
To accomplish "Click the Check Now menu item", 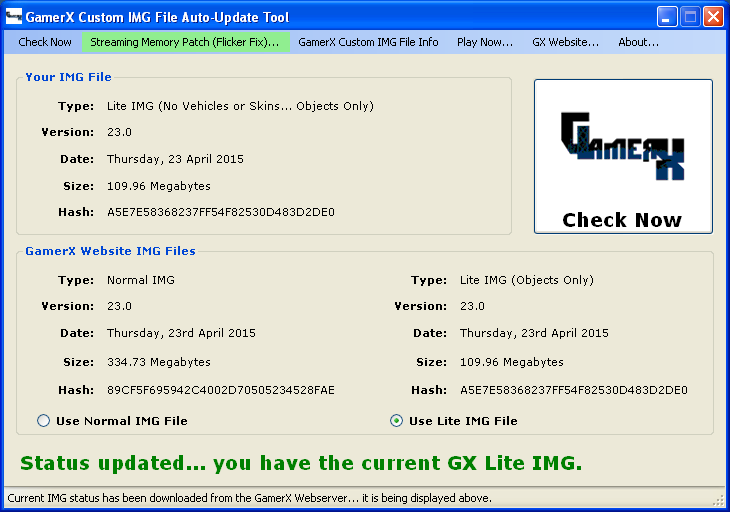I will click(x=45, y=42).
